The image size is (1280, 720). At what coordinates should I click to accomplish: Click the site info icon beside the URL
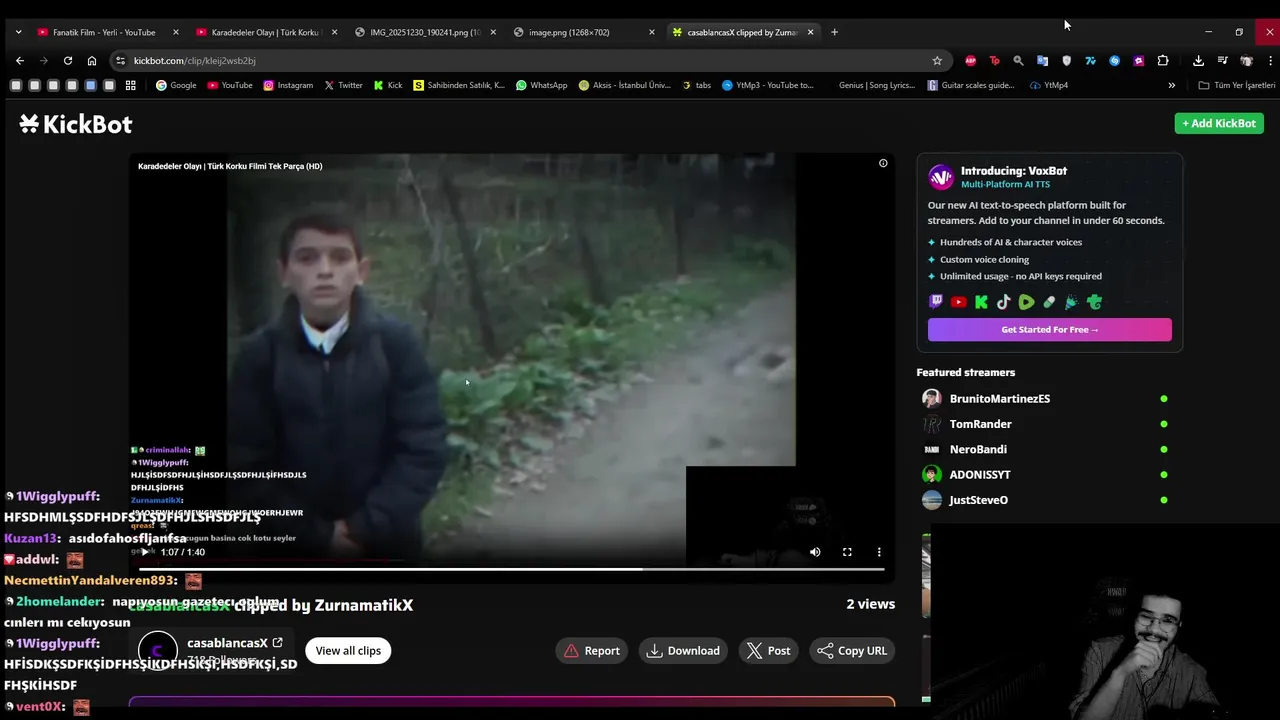pyautogui.click(x=121, y=60)
